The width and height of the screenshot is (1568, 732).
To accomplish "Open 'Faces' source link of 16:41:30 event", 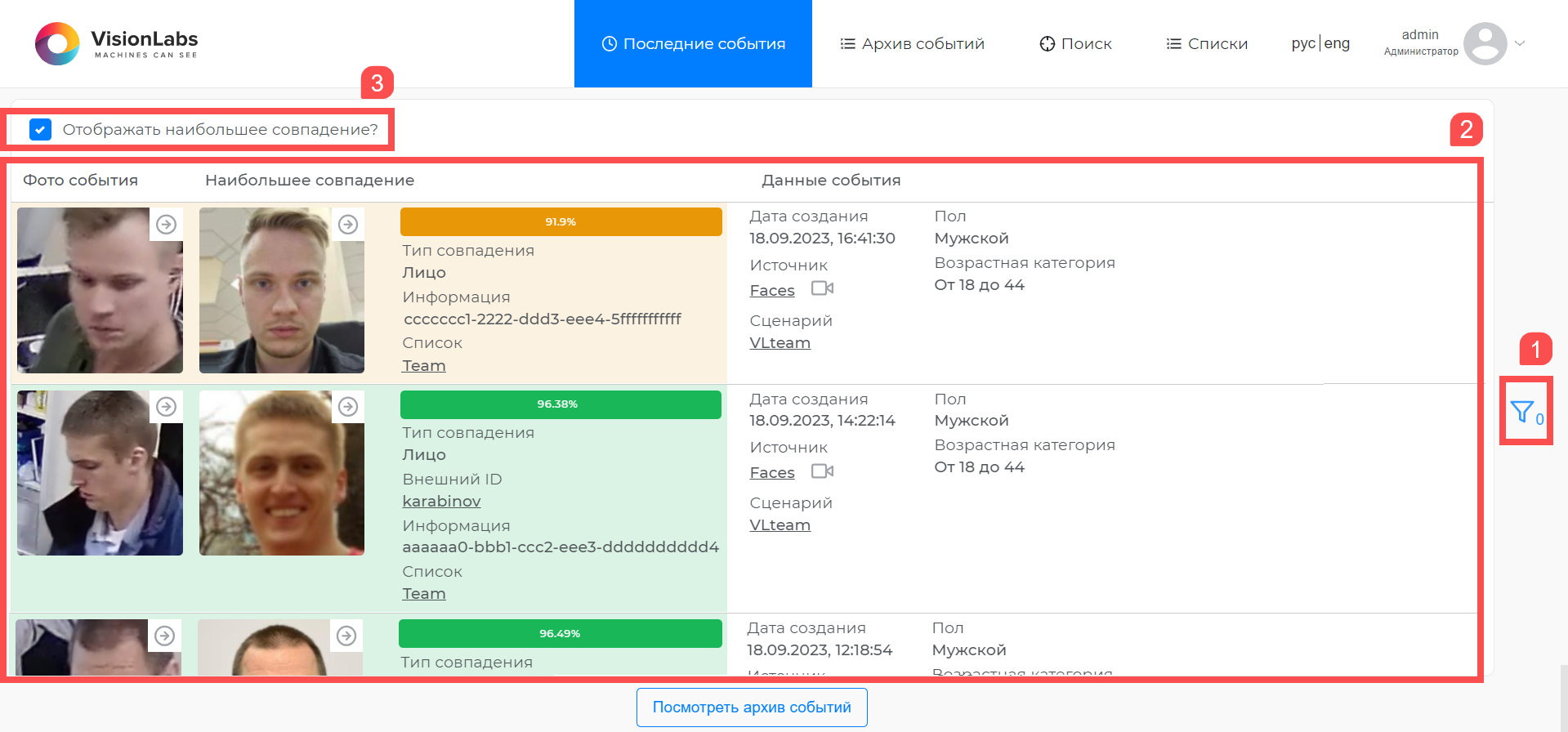I will 772,291.
